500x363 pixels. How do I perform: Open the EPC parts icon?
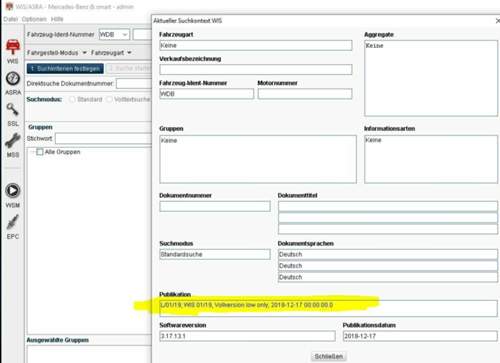coord(13,222)
